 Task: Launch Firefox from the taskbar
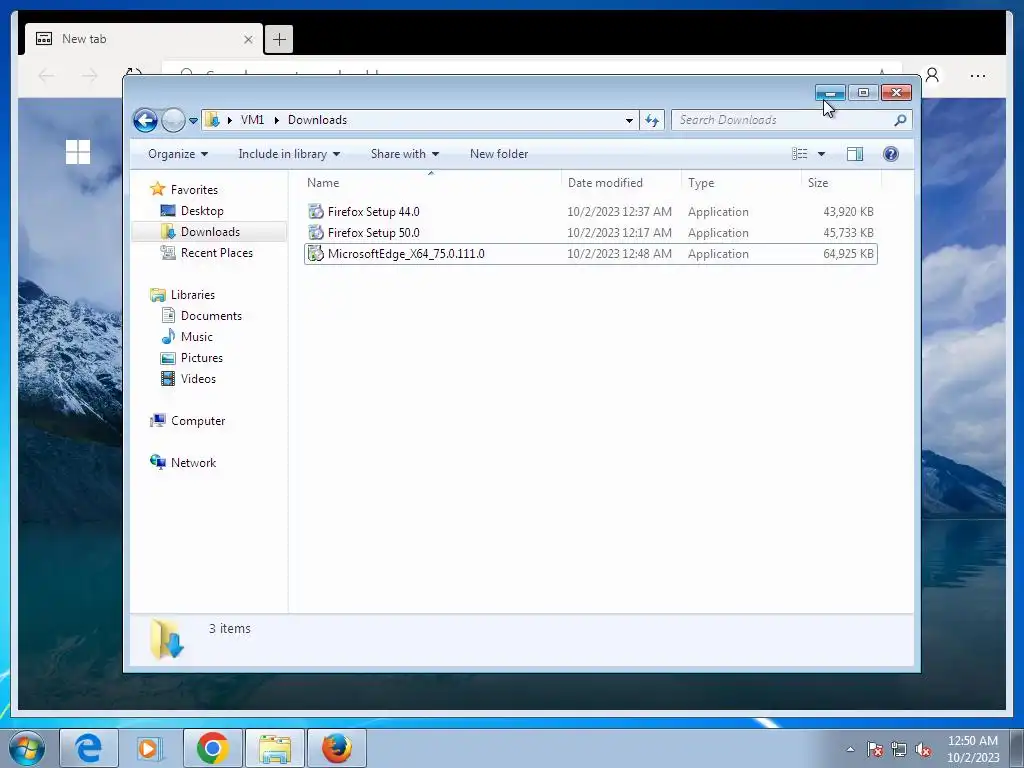337,748
